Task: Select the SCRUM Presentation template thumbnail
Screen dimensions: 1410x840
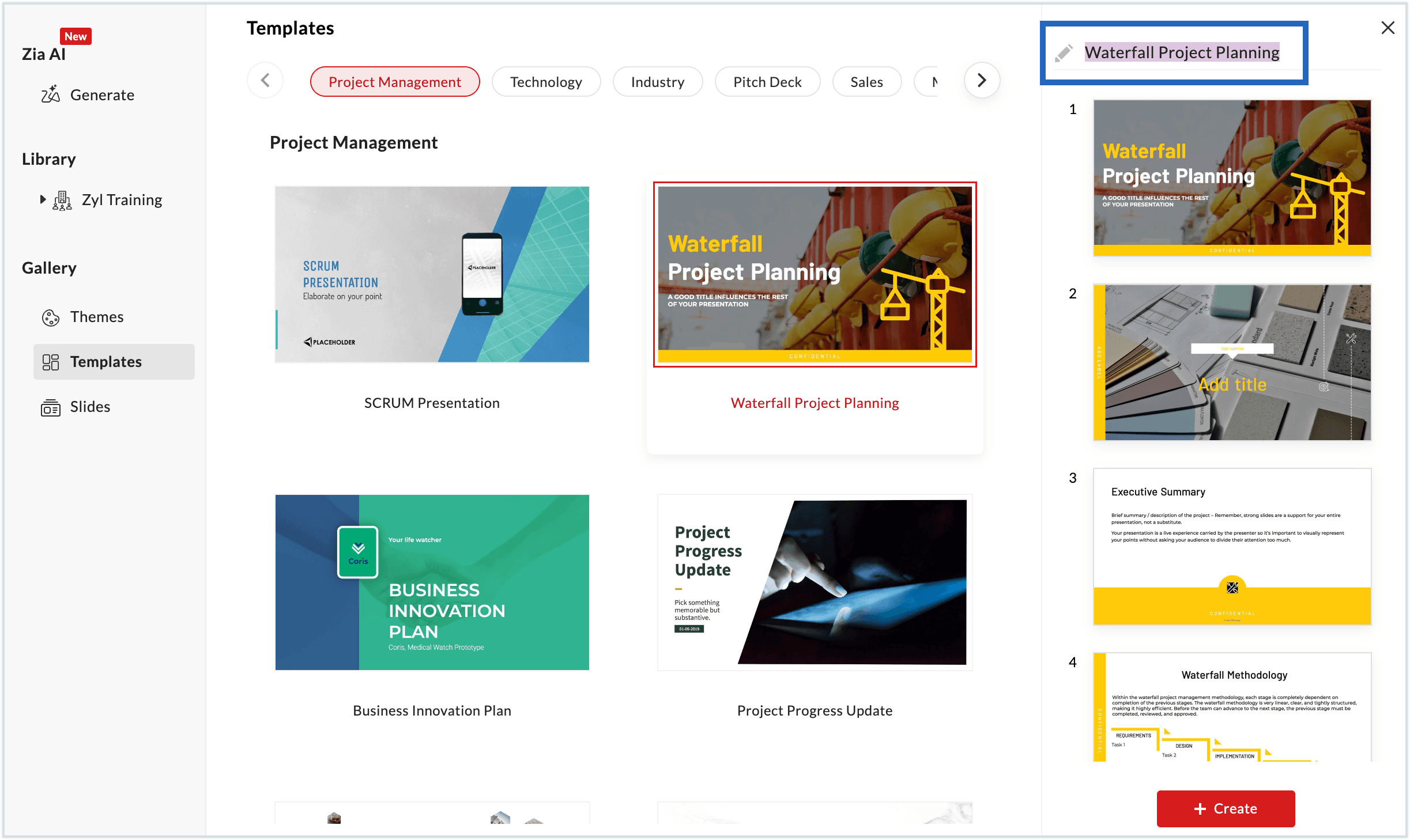Action: click(431, 275)
